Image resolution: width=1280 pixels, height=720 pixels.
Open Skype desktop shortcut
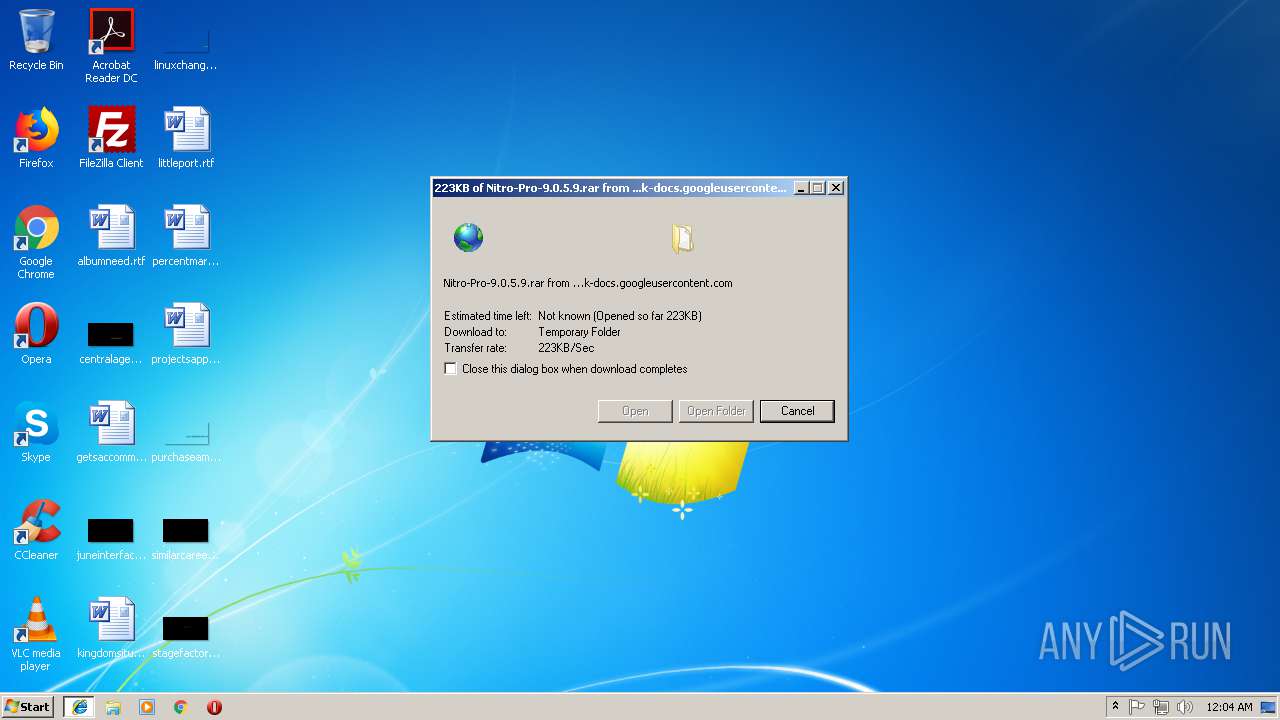tap(36, 432)
